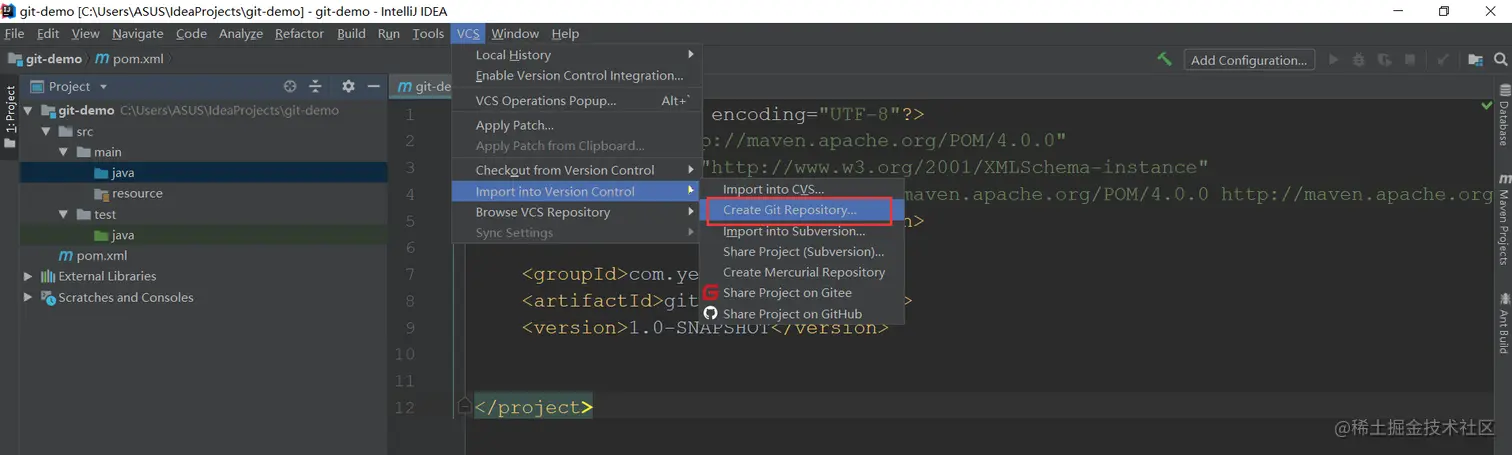
Task: Open Project Structure folder icon
Action: click(x=1475, y=60)
